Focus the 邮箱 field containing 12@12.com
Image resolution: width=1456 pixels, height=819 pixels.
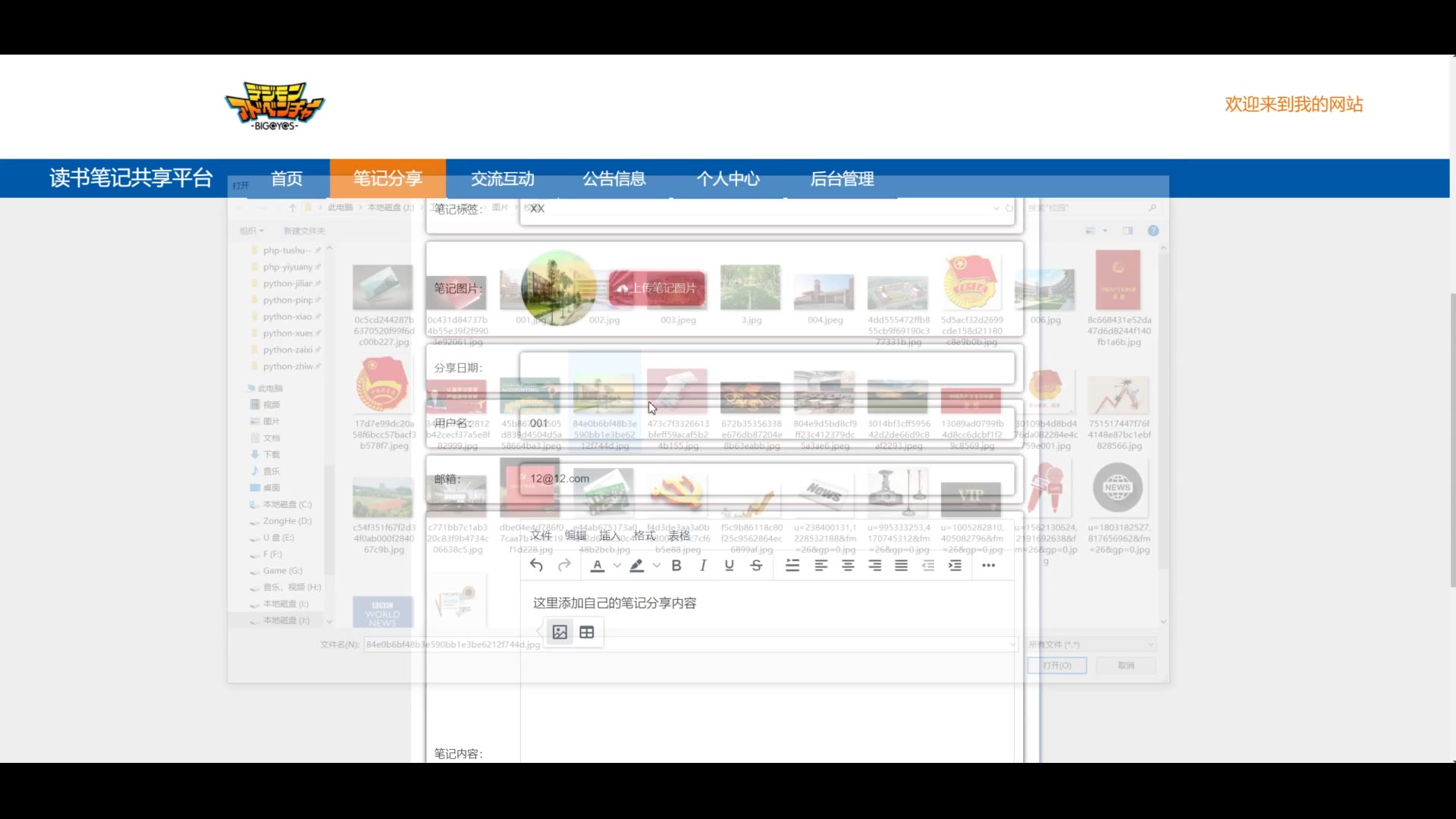pos(767,479)
